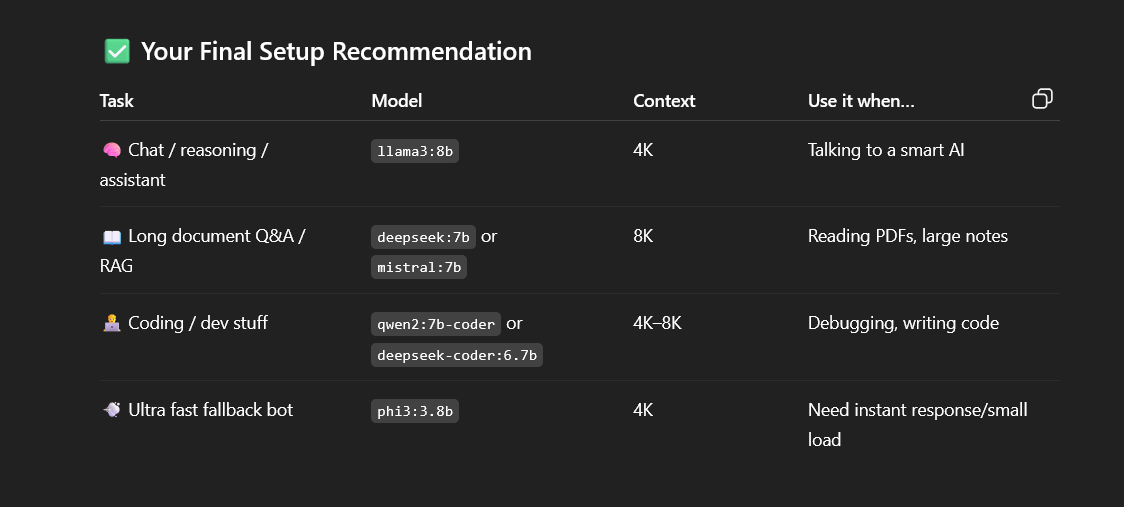Image resolution: width=1124 pixels, height=507 pixels.
Task: Click the 'Reading PDFs, large notes' cell
Action: tap(908, 236)
